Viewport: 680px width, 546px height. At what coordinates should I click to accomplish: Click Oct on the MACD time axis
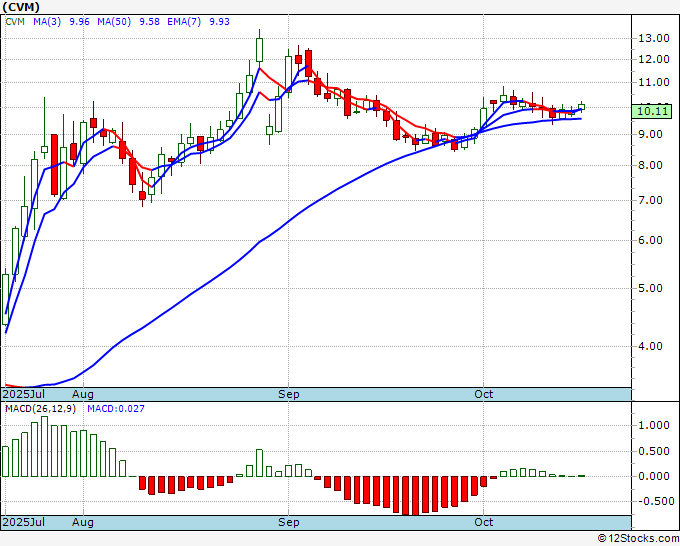click(484, 522)
